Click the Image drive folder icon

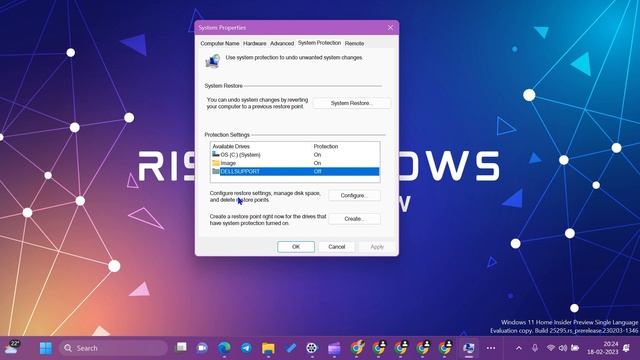pyautogui.click(x=216, y=163)
